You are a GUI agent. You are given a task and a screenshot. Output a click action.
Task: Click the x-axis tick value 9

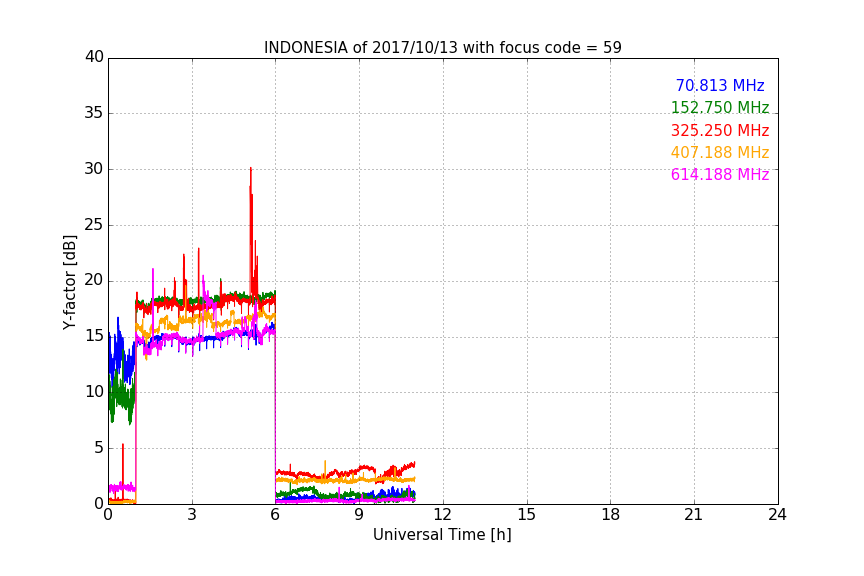[359, 515]
